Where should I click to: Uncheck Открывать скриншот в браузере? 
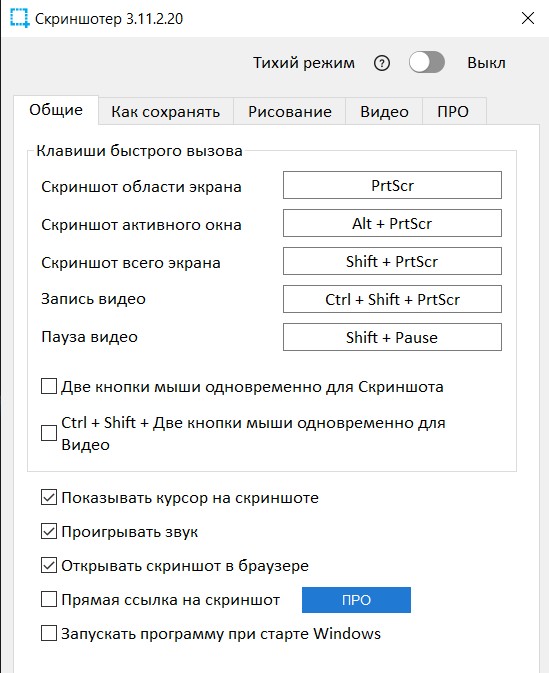tap(49, 565)
